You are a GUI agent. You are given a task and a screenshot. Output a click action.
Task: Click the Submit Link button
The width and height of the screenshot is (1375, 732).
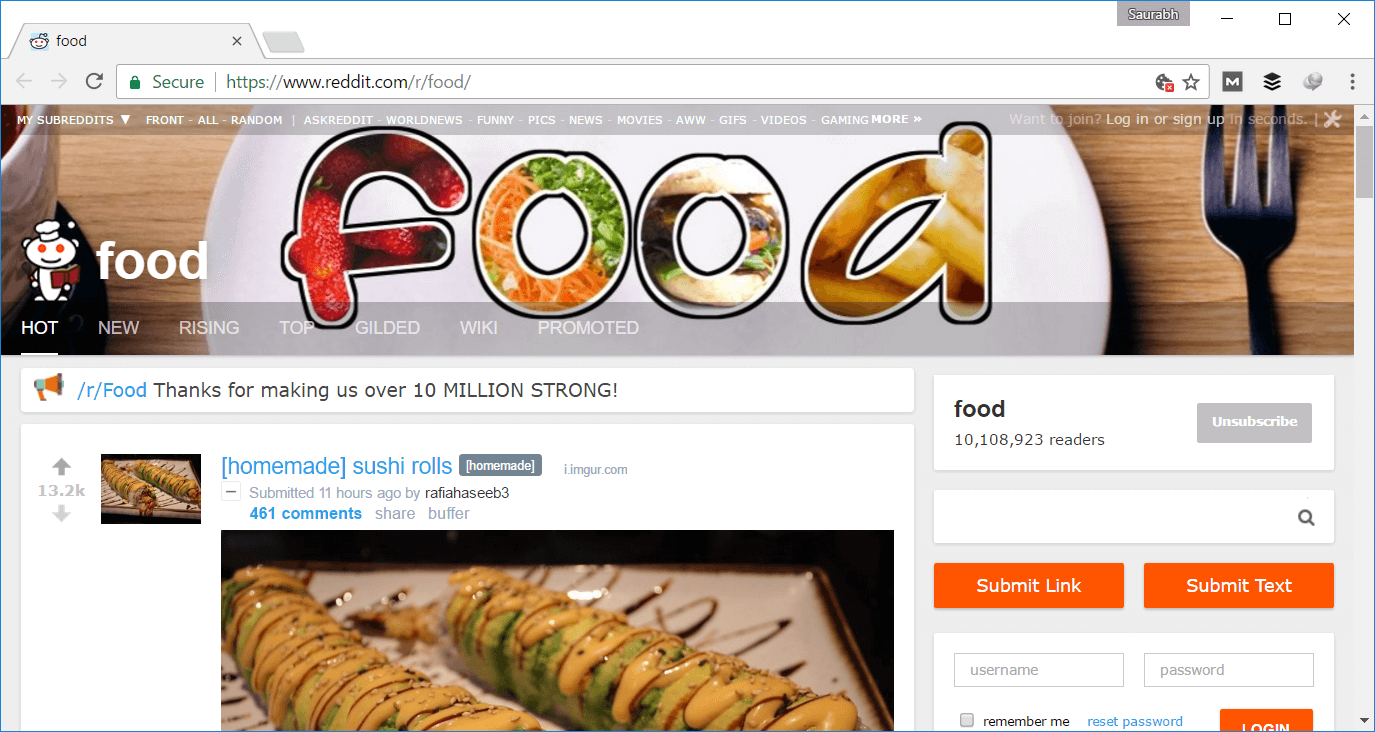click(1029, 586)
